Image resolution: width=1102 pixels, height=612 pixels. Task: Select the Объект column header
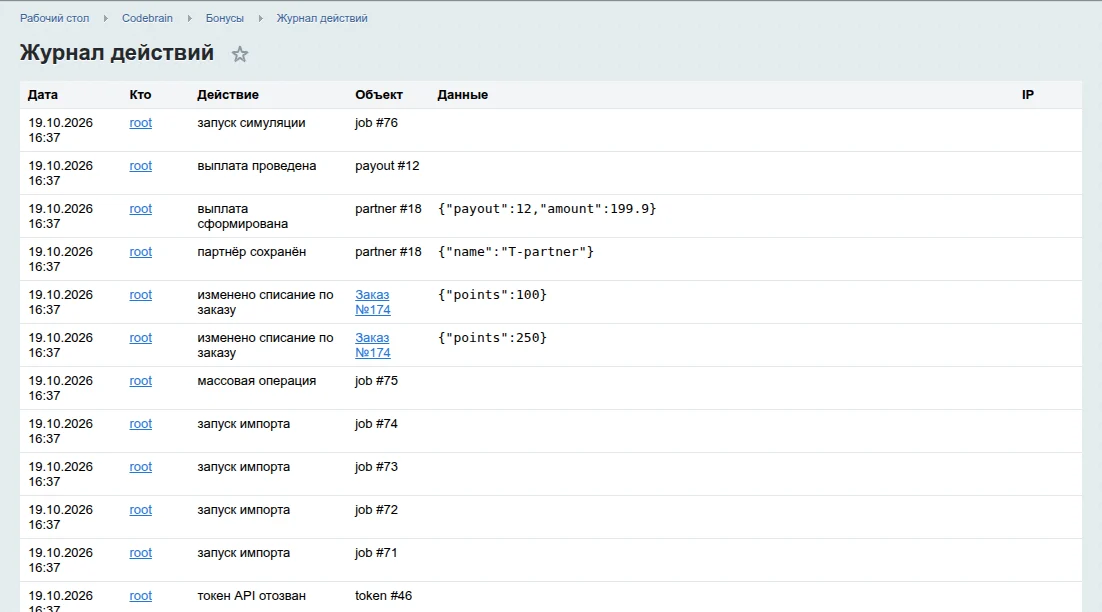[x=379, y=95]
